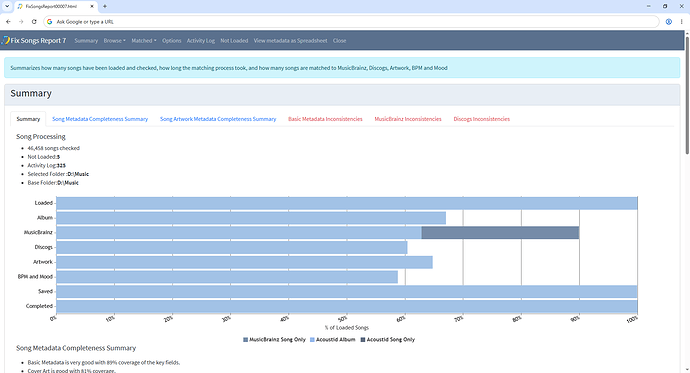
Task: Click the Discogs bar in the chart
Action: [232, 247]
